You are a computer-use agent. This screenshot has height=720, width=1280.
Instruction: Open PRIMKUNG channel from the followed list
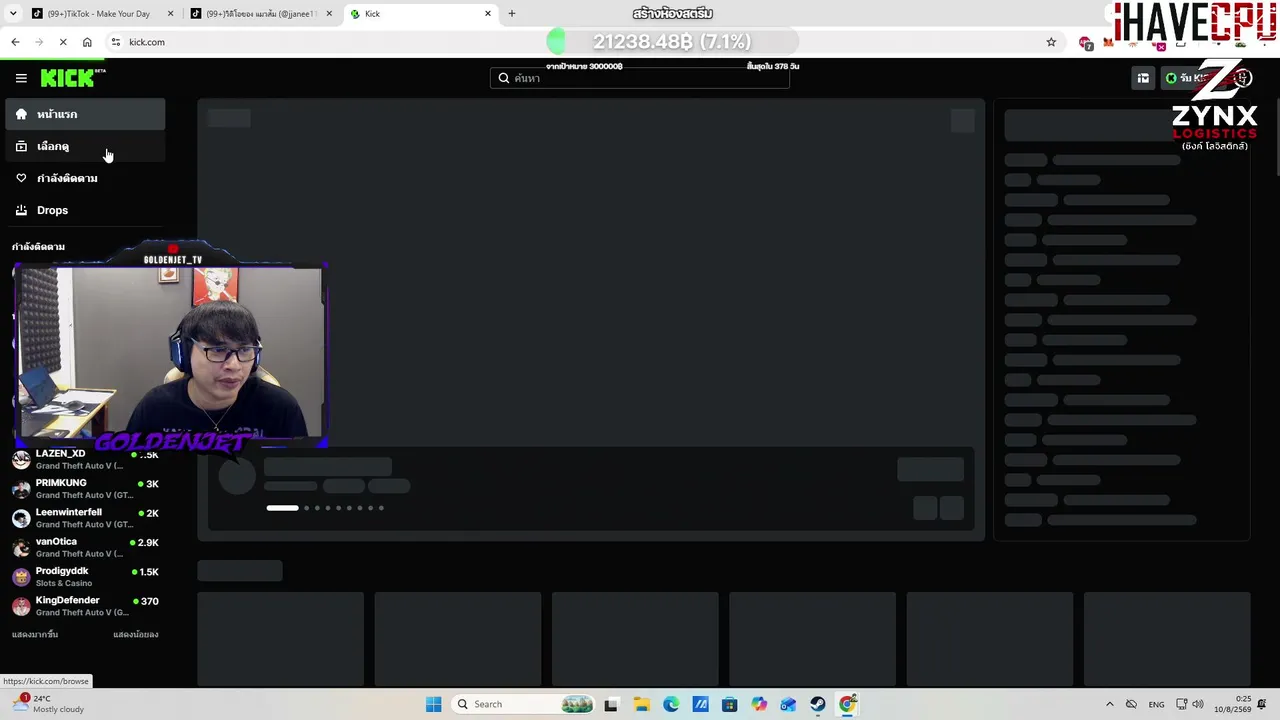[x=85, y=488]
